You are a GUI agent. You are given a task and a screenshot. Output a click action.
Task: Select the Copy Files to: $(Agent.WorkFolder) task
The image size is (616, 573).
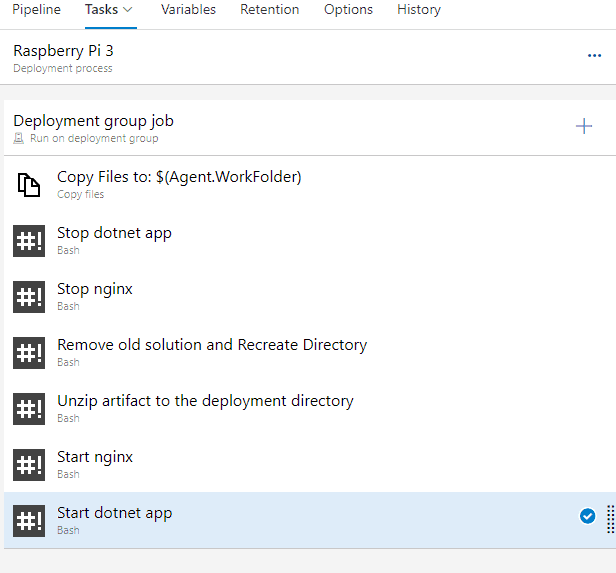310,185
